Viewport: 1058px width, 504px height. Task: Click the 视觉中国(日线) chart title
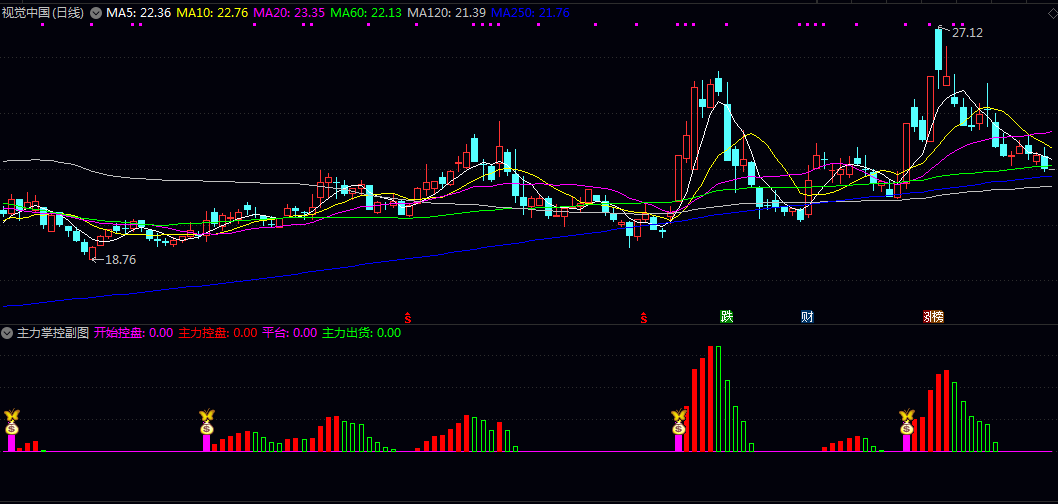point(43,13)
